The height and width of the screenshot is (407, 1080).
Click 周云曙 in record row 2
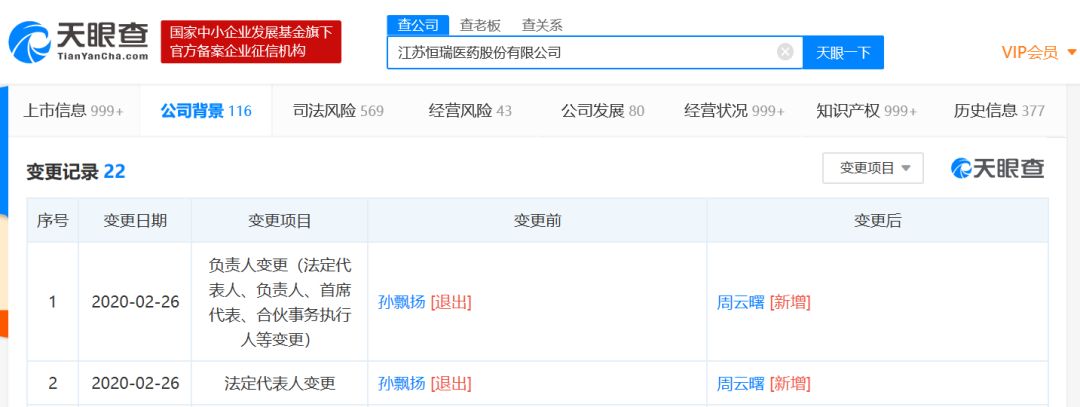coord(740,383)
